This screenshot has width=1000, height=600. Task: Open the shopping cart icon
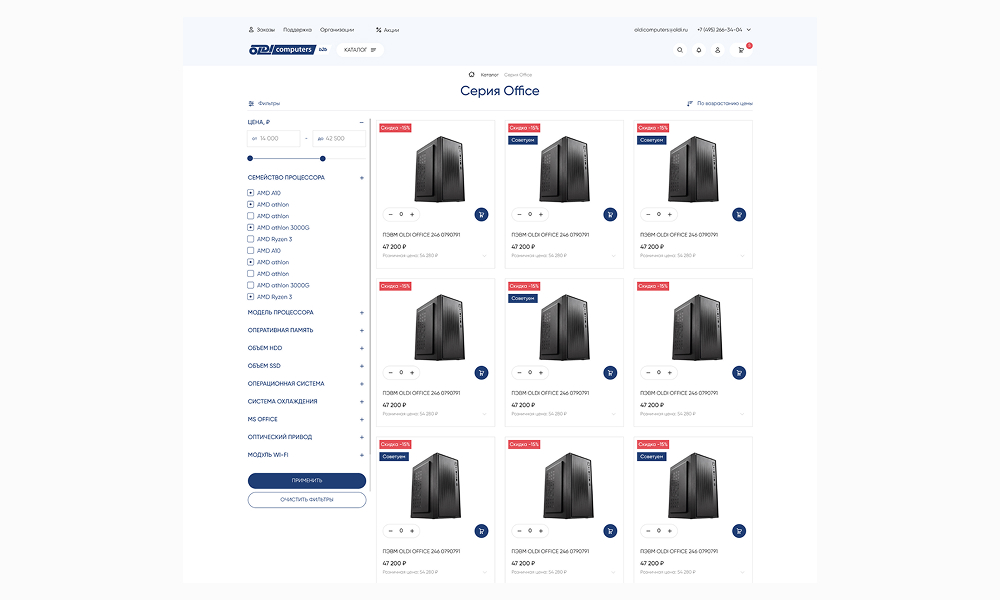741,50
